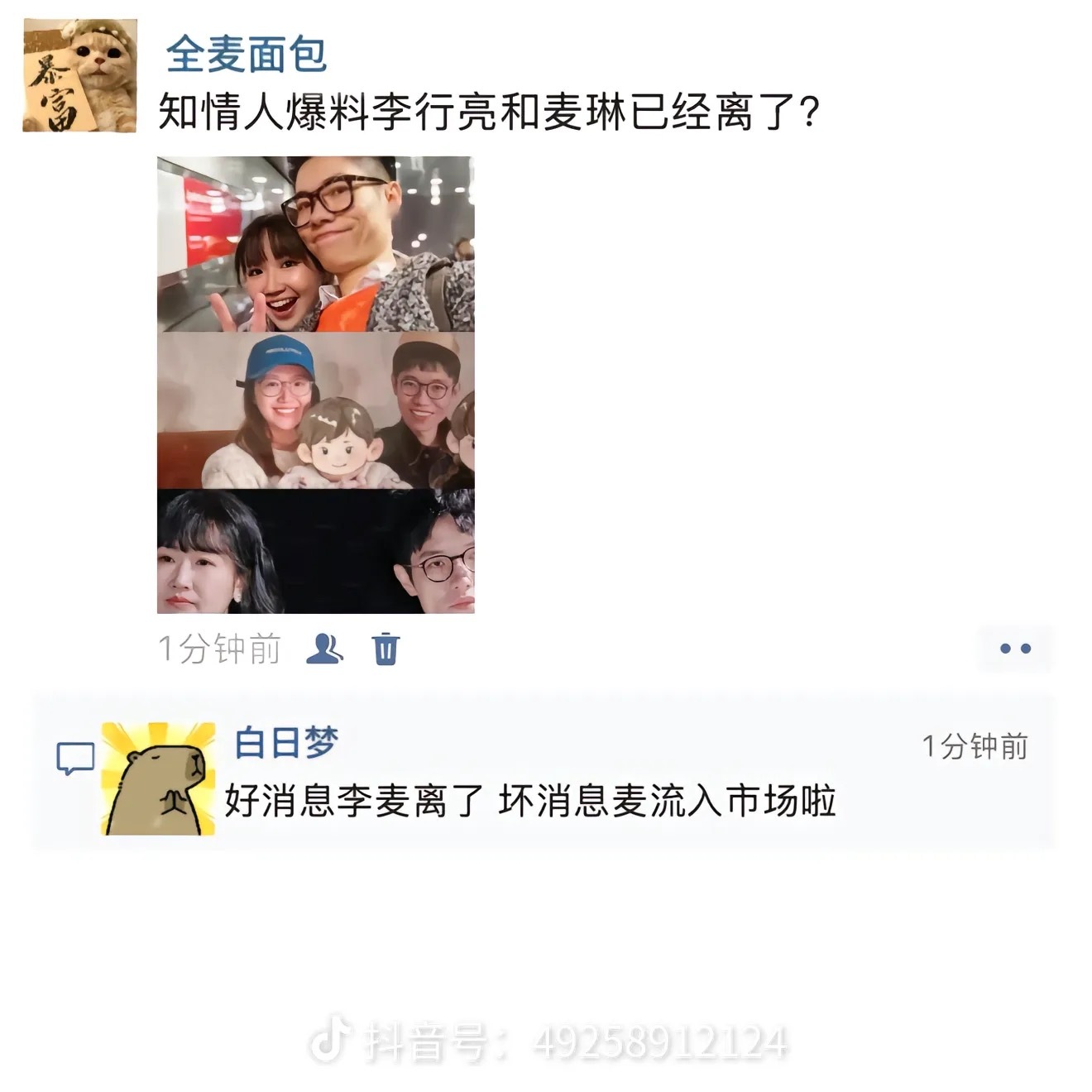
Task: Open the cat avatar of 全麦面包
Action: (79, 75)
